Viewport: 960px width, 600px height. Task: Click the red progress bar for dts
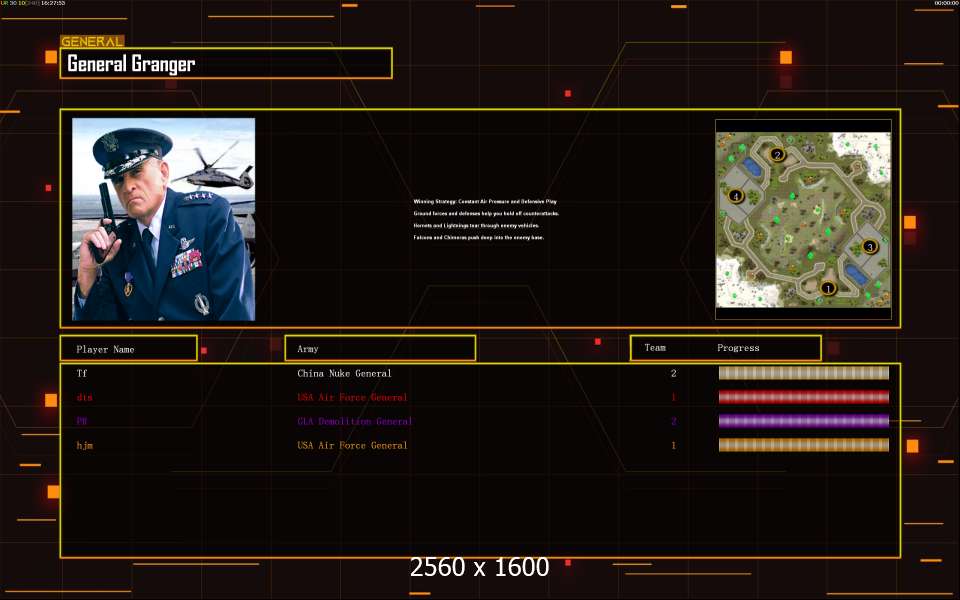click(803, 397)
